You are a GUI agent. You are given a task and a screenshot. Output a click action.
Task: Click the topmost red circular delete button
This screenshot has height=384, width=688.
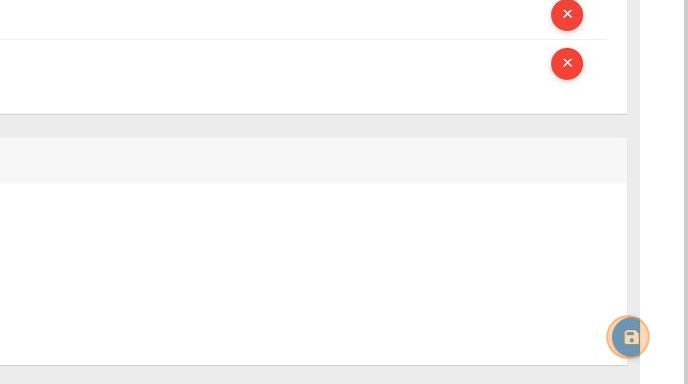(567, 15)
